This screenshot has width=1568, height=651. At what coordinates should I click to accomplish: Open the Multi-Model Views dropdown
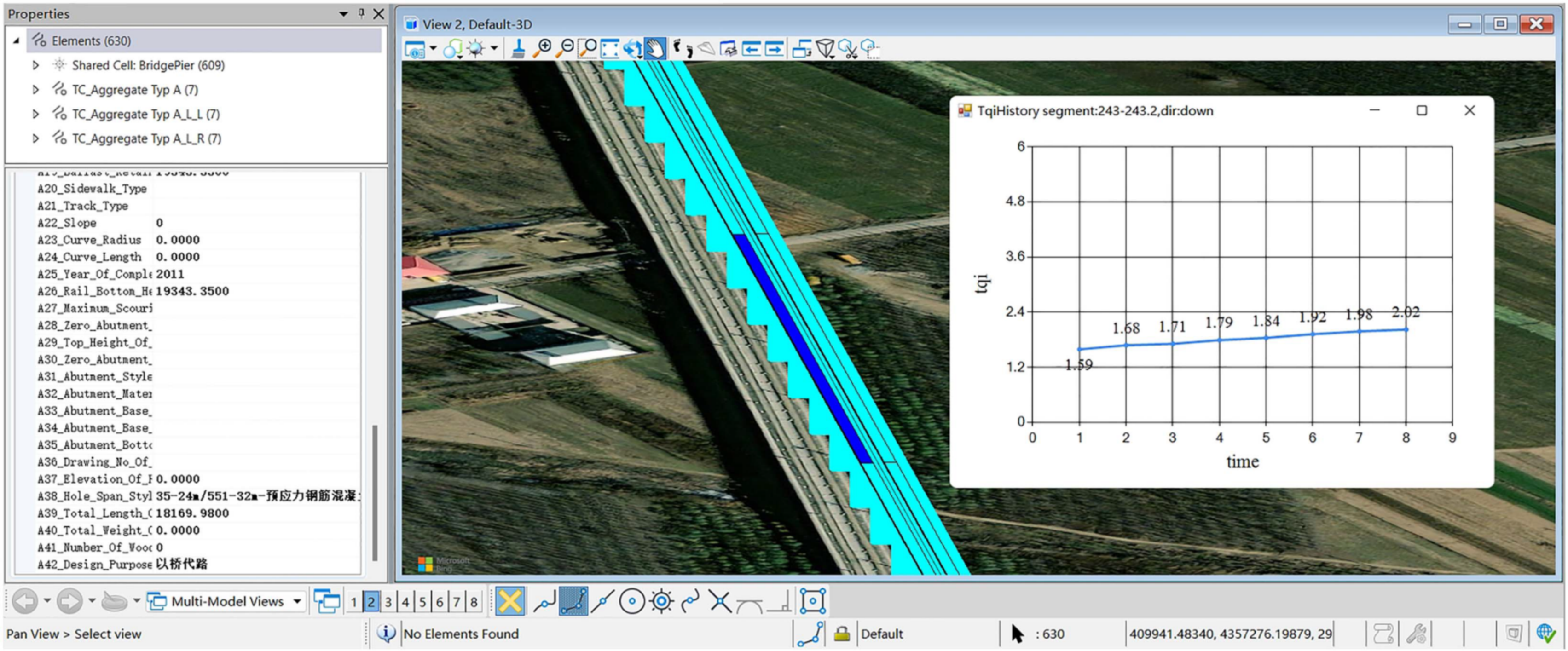click(x=297, y=602)
